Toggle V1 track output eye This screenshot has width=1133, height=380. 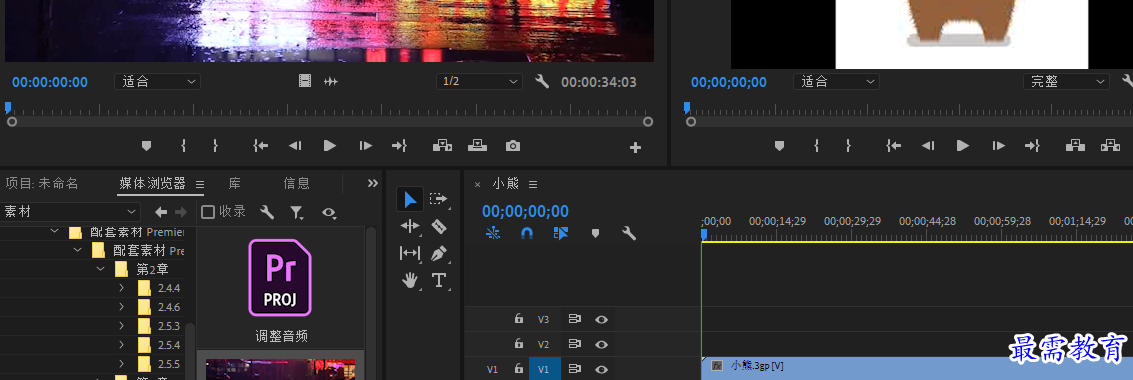pyautogui.click(x=601, y=369)
